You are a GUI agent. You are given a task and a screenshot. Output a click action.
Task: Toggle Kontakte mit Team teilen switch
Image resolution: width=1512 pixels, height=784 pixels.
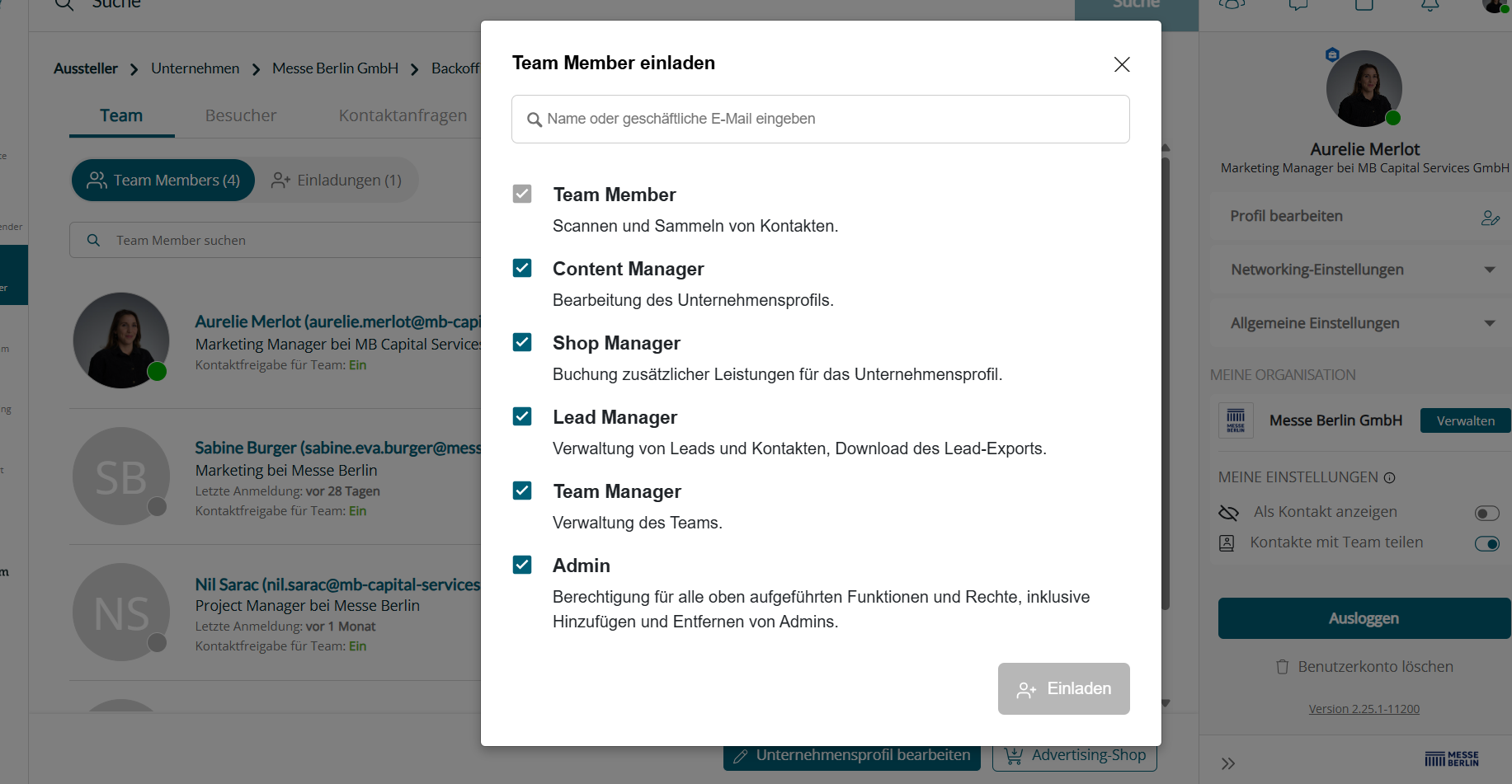coord(1486,543)
